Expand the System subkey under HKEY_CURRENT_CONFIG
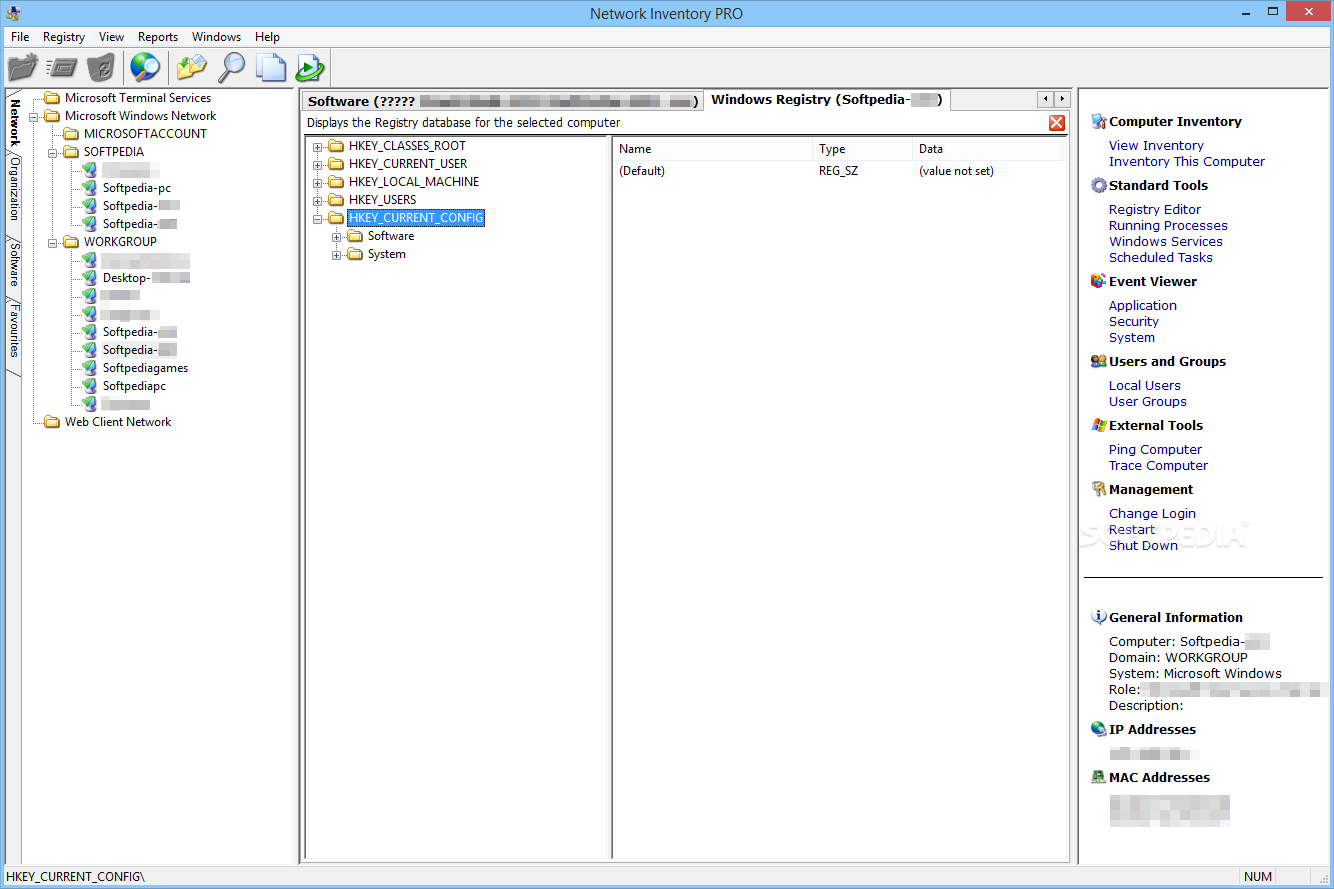Viewport: 1334px width, 889px height. [x=337, y=254]
